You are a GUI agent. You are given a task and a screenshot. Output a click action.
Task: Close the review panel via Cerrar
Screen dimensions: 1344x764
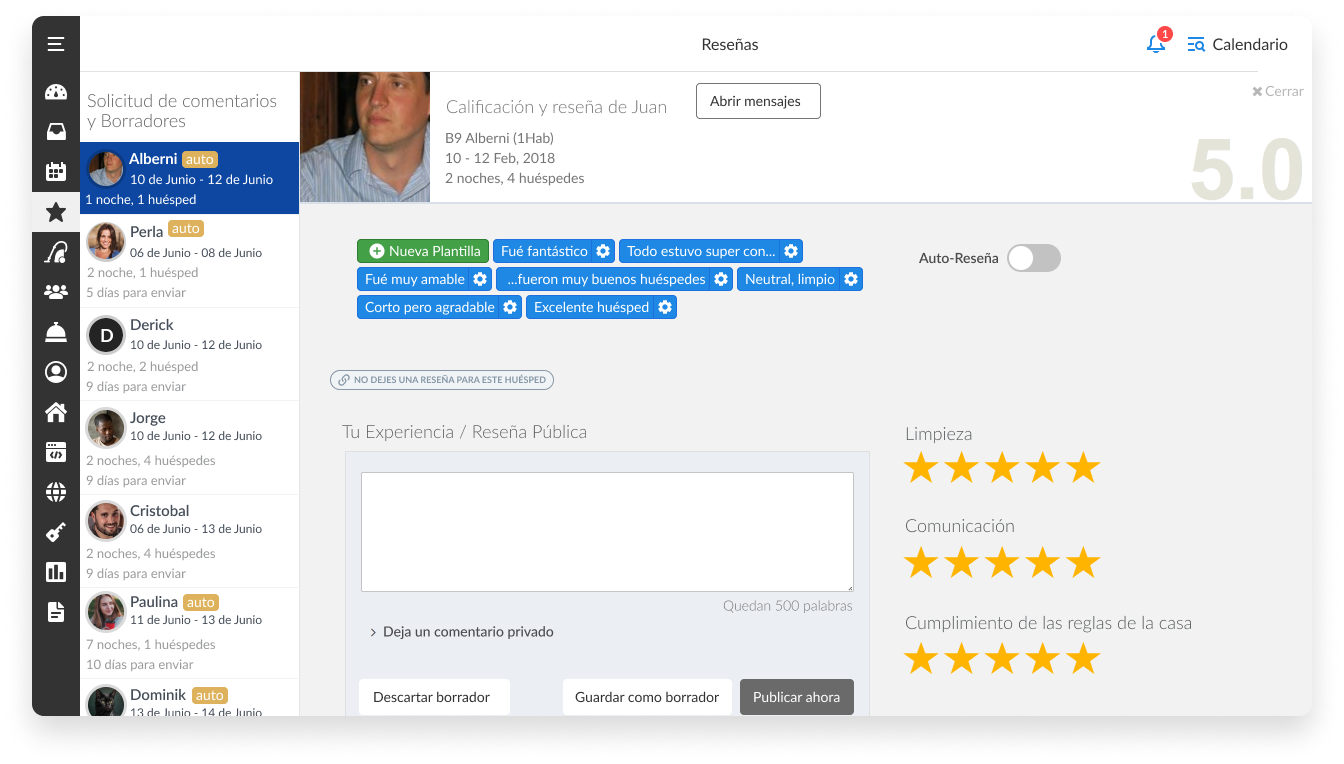[x=1278, y=91]
